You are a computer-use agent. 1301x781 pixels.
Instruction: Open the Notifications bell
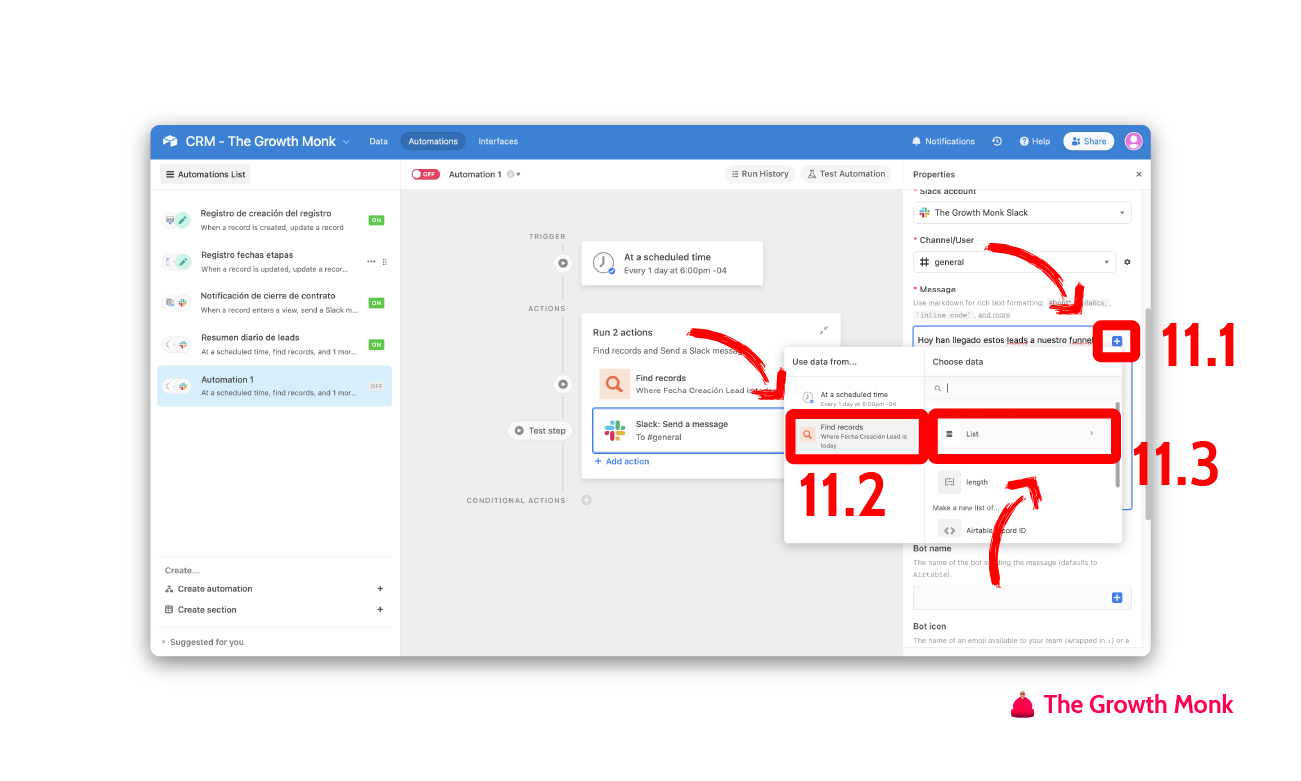[943, 141]
